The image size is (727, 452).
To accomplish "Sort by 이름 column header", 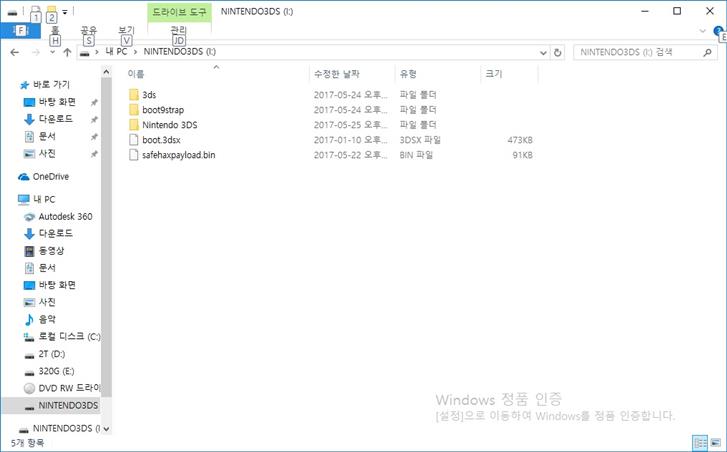I will (x=136, y=74).
